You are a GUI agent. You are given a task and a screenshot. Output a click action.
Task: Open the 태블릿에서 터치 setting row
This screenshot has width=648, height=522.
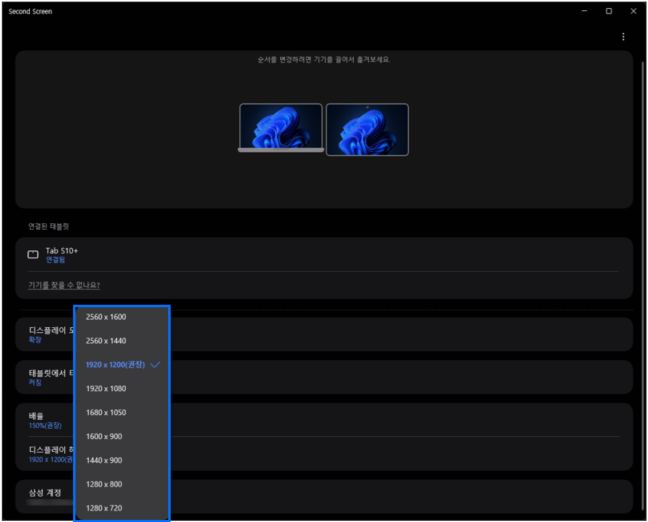[400, 377]
